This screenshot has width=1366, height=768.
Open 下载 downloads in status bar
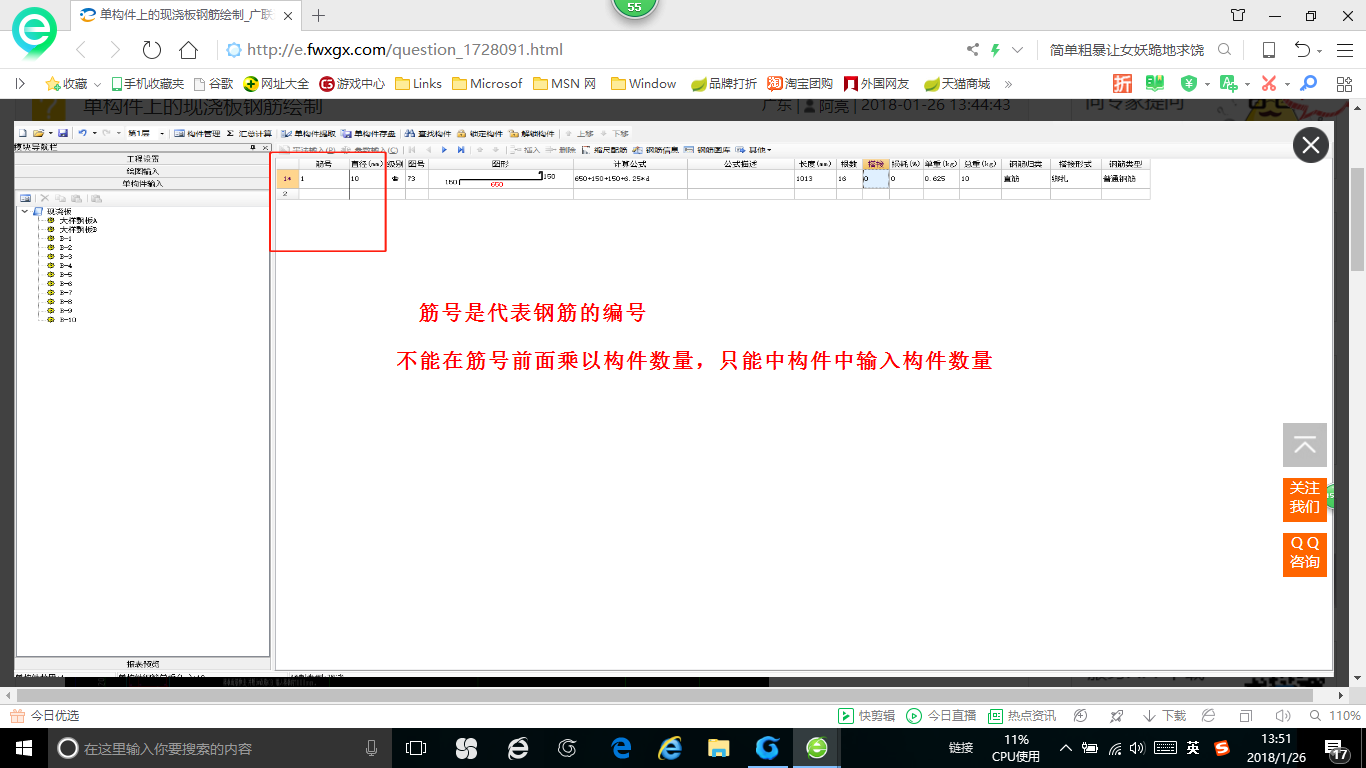1164,716
